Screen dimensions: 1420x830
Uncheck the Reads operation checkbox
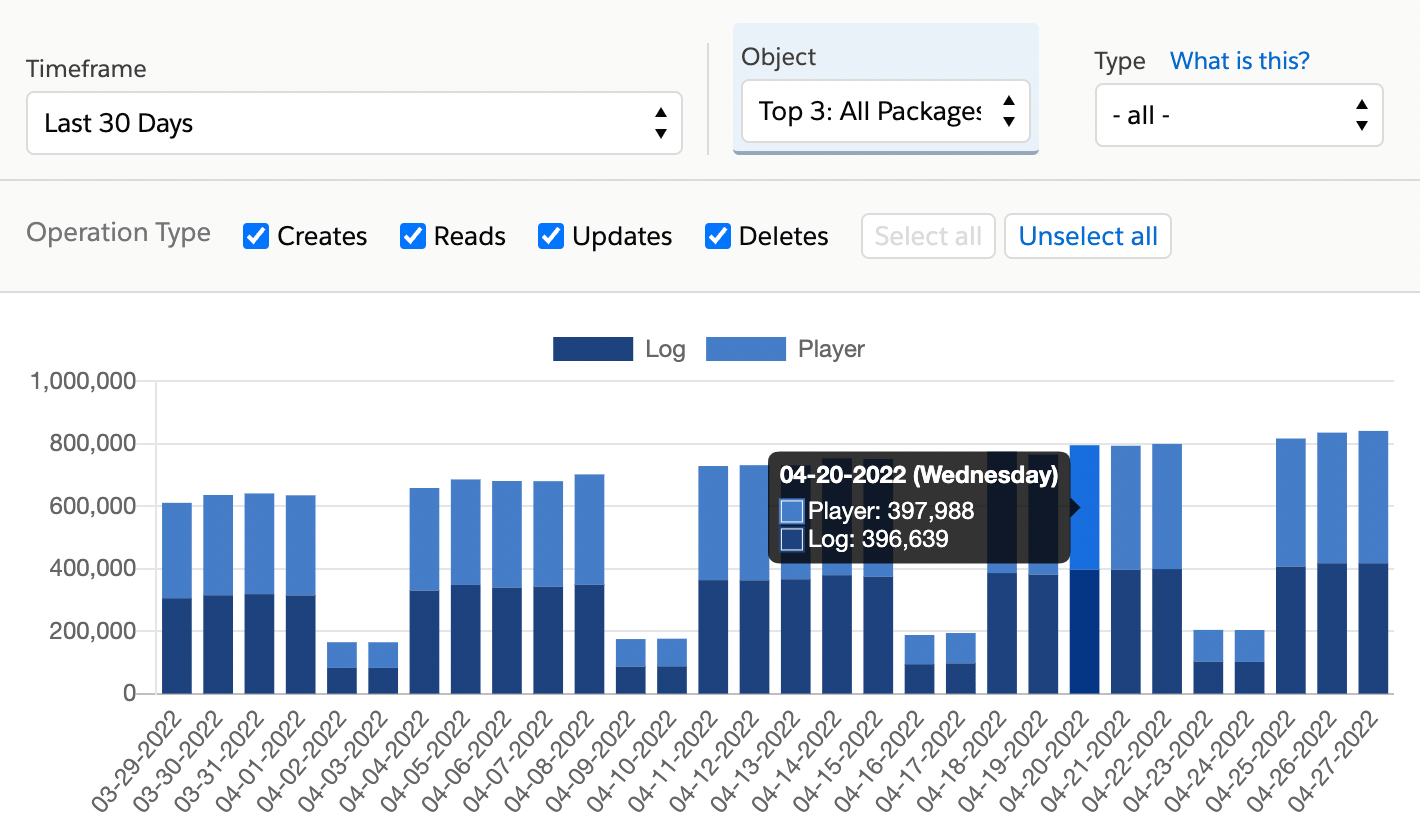[413, 236]
